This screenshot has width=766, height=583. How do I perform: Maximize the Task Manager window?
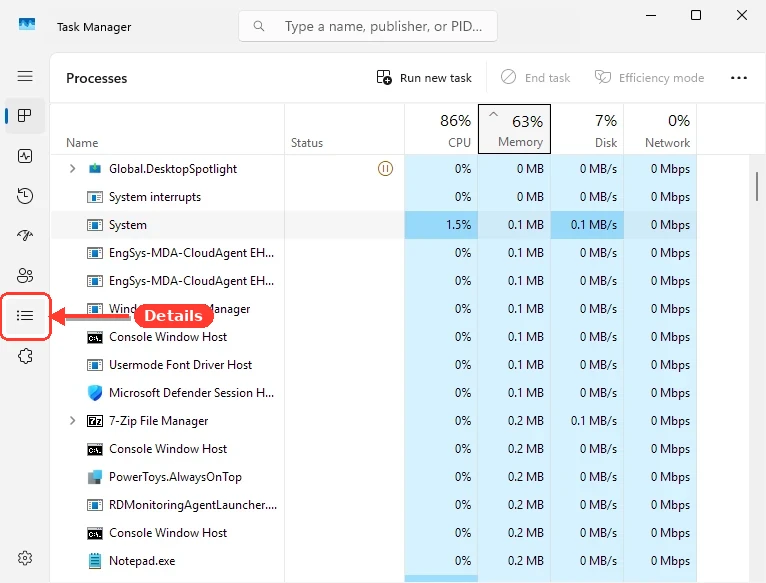(696, 15)
